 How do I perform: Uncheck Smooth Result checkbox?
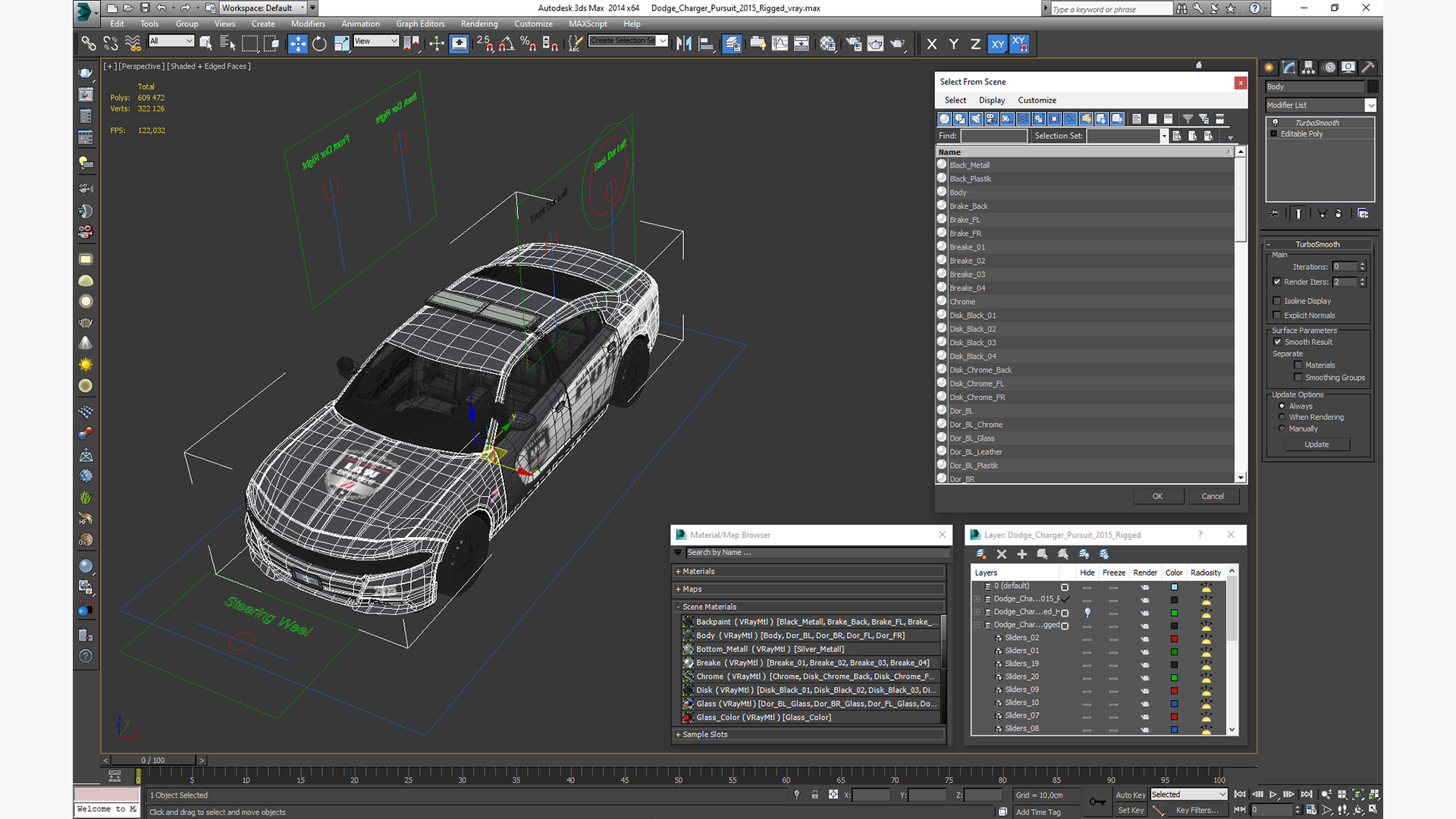tap(1278, 342)
